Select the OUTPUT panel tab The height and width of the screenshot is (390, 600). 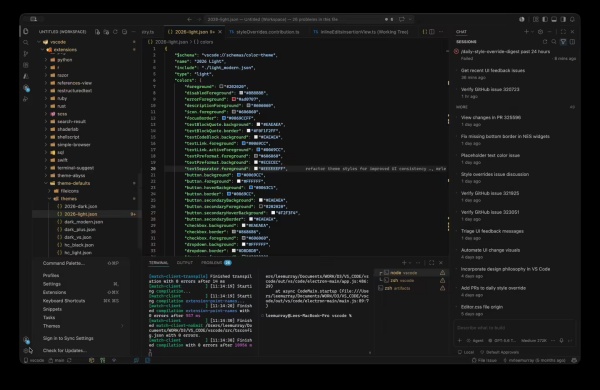pos(184,263)
